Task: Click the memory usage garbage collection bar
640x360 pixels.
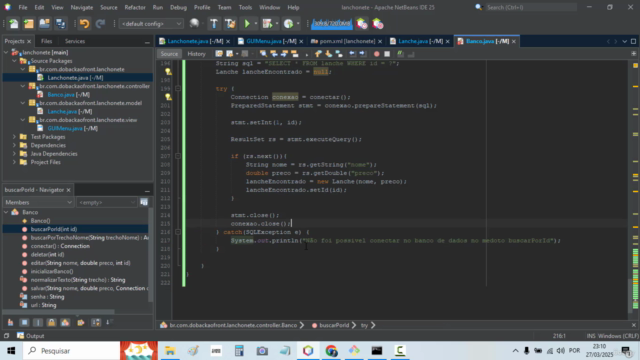Action: 331,24
